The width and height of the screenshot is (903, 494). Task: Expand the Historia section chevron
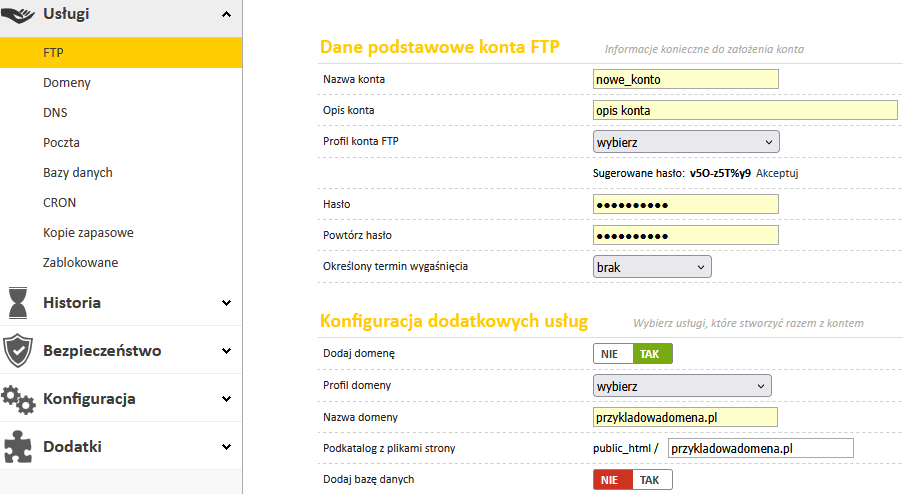tap(226, 303)
